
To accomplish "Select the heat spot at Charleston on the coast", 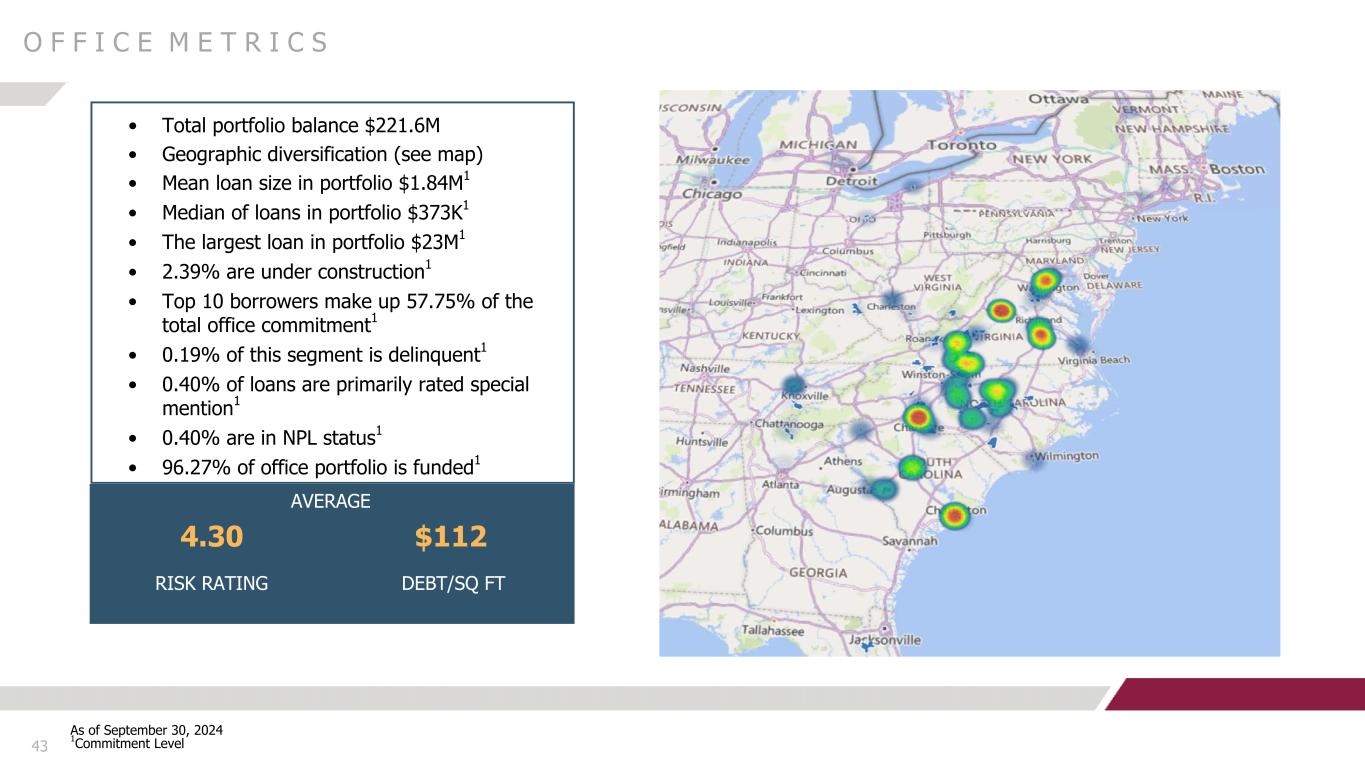I will [955, 515].
